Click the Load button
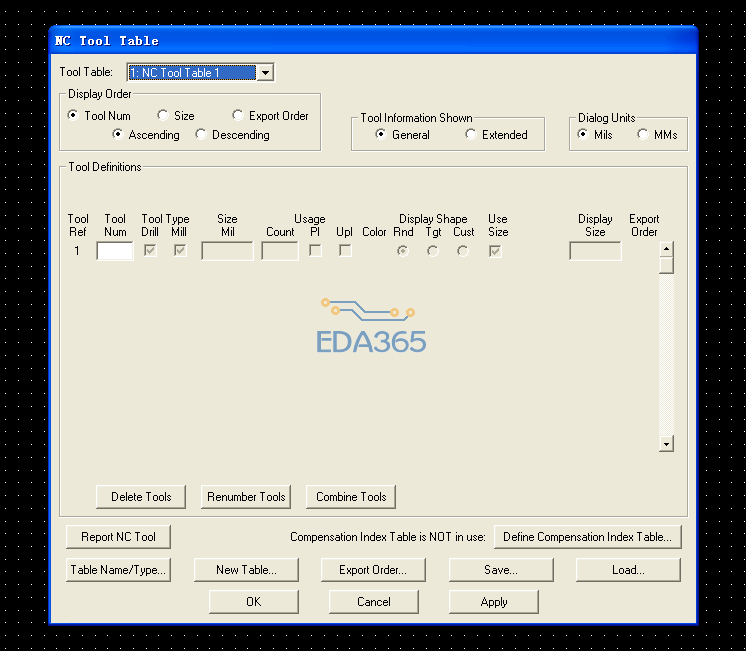 [x=628, y=570]
